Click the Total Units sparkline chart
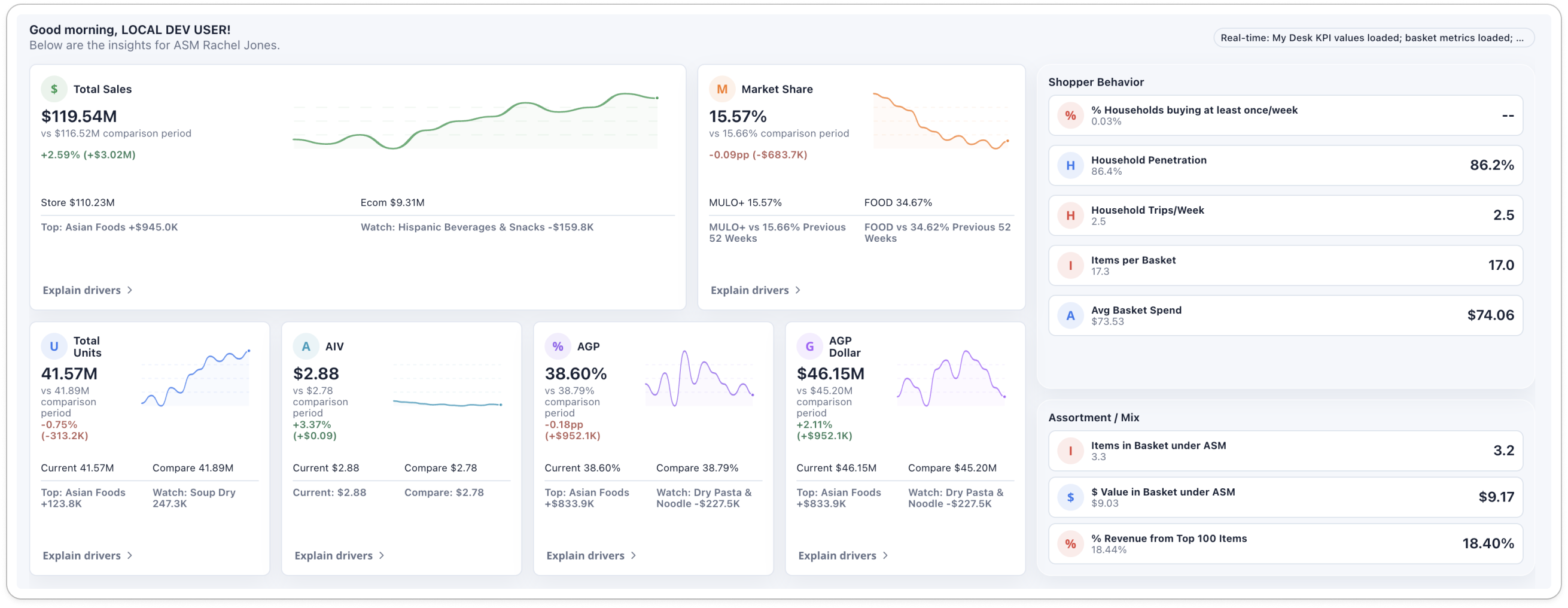Screen dimensions: 1568x608 coord(196,378)
